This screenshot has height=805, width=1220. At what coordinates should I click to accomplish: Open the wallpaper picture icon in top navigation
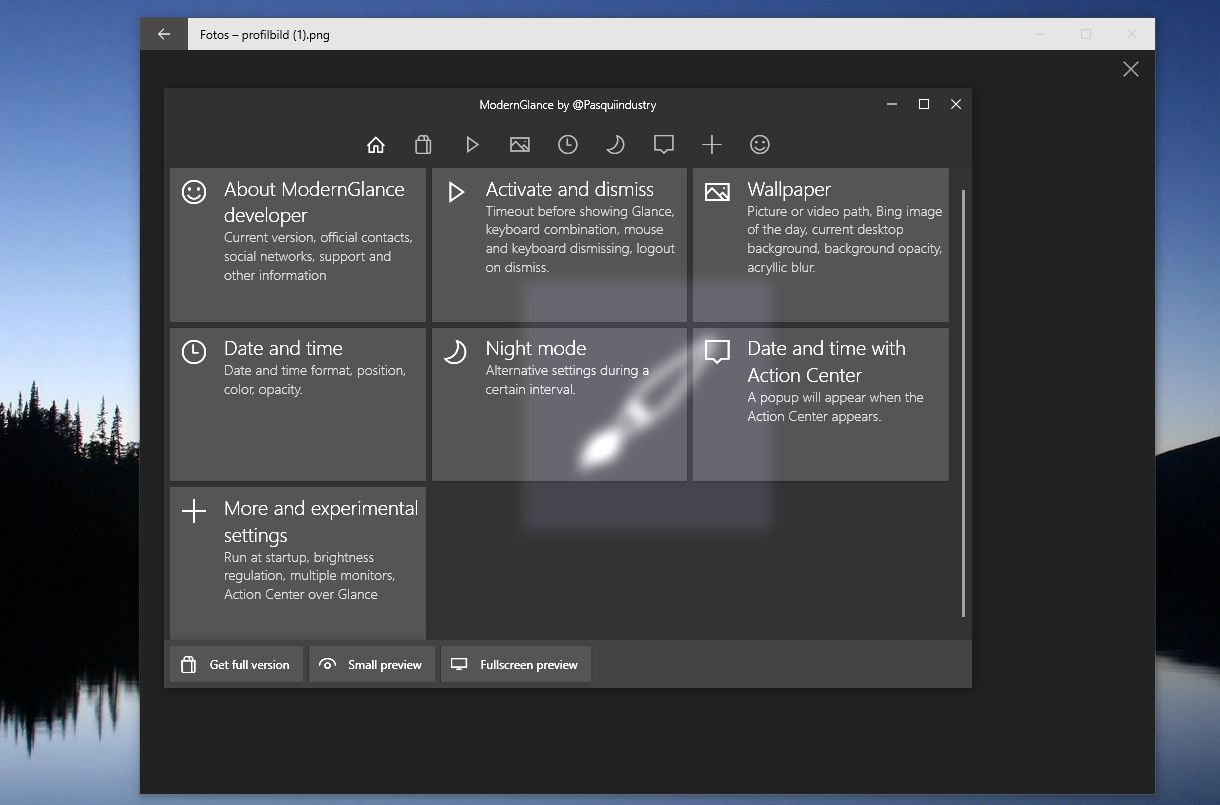tap(519, 145)
